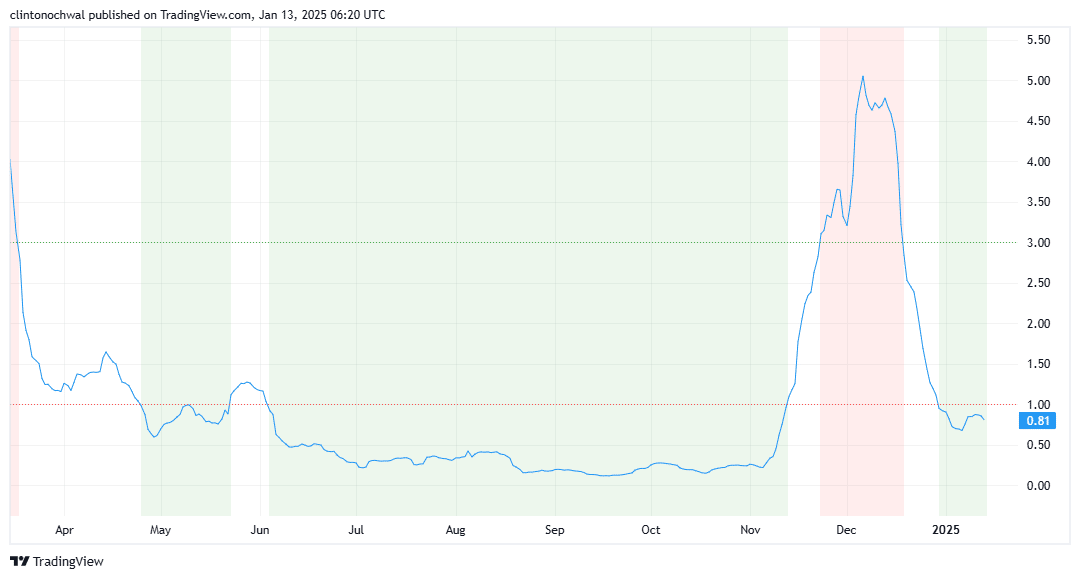Select the Dec label on time axis
1080x579 pixels.
coord(847,529)
